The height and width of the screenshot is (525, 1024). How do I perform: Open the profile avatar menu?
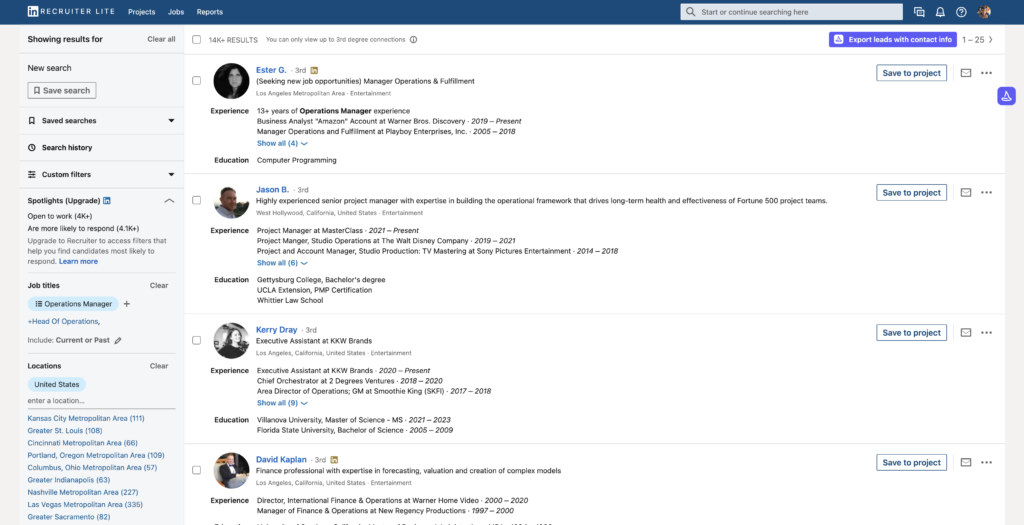[984, 12]
